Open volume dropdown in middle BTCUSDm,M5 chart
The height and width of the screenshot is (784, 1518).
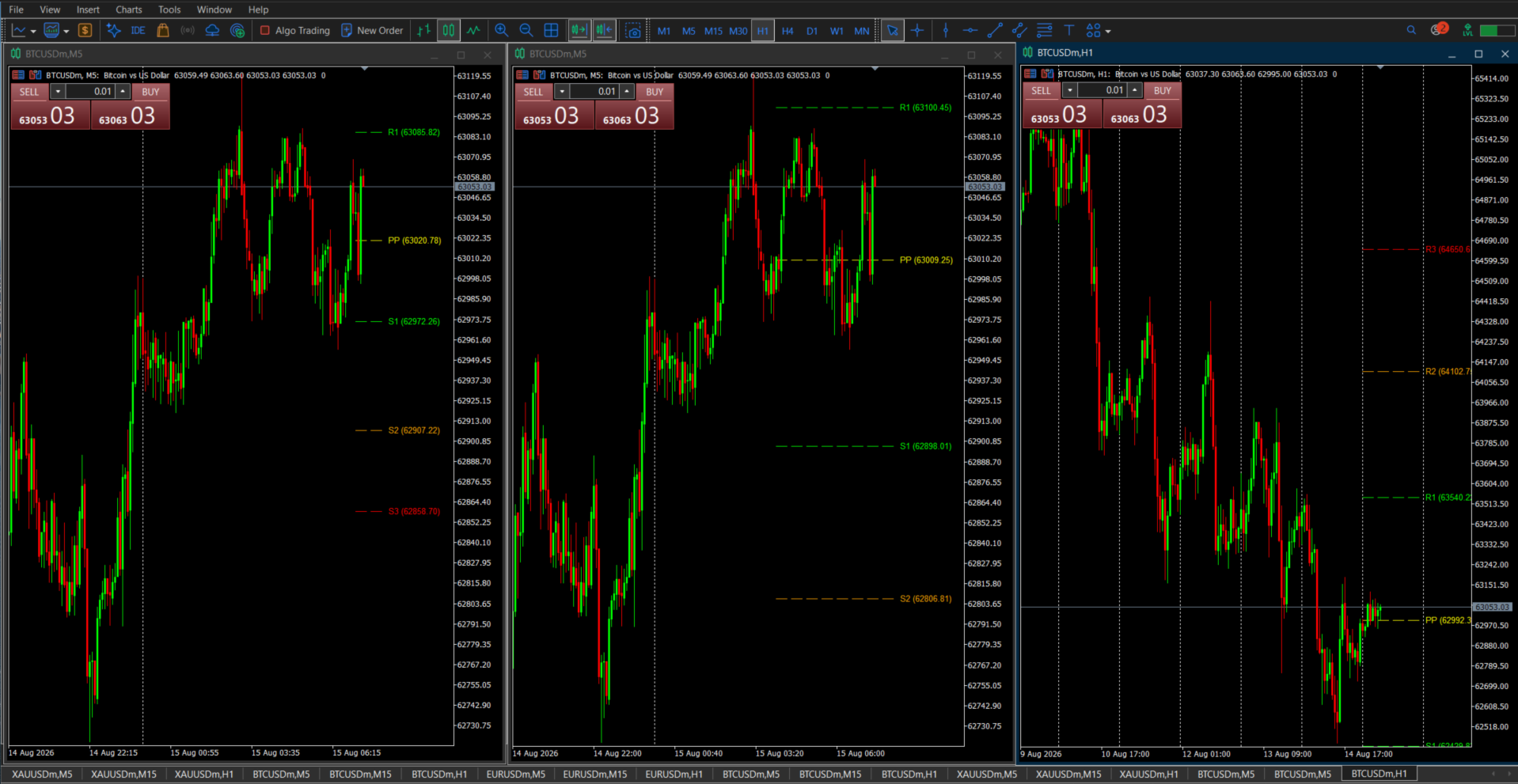562,92
